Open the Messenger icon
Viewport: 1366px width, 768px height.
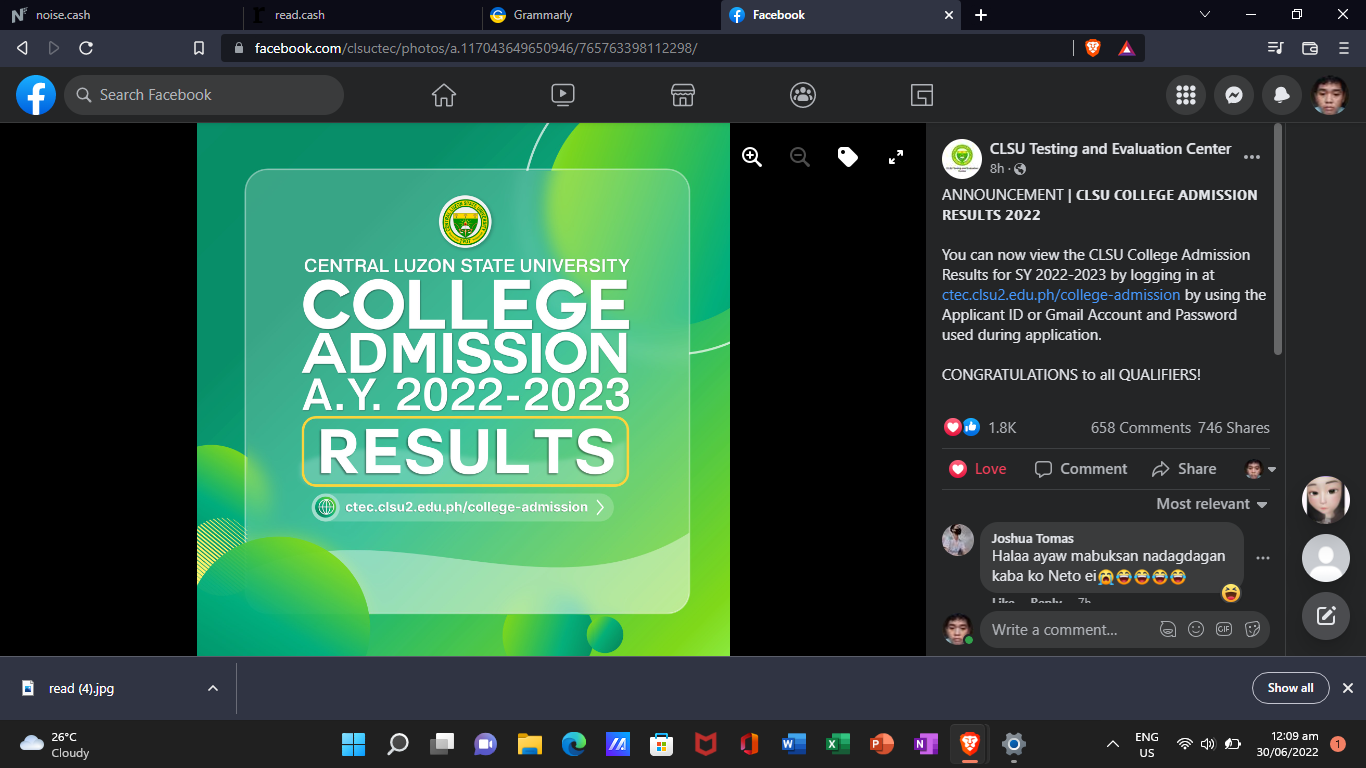pyautogui.click(x=1234, y=95)
